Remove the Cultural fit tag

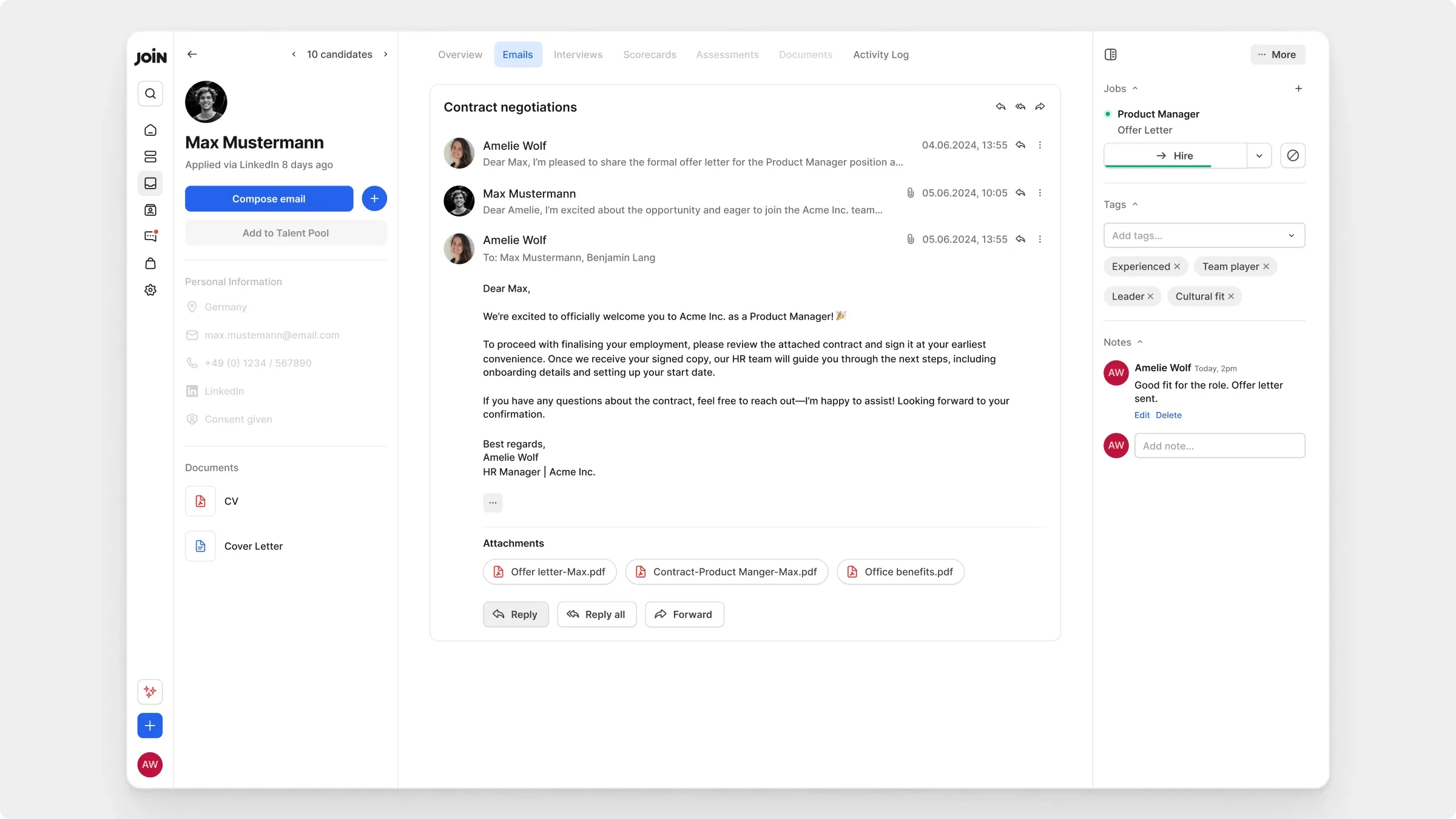1231,296
